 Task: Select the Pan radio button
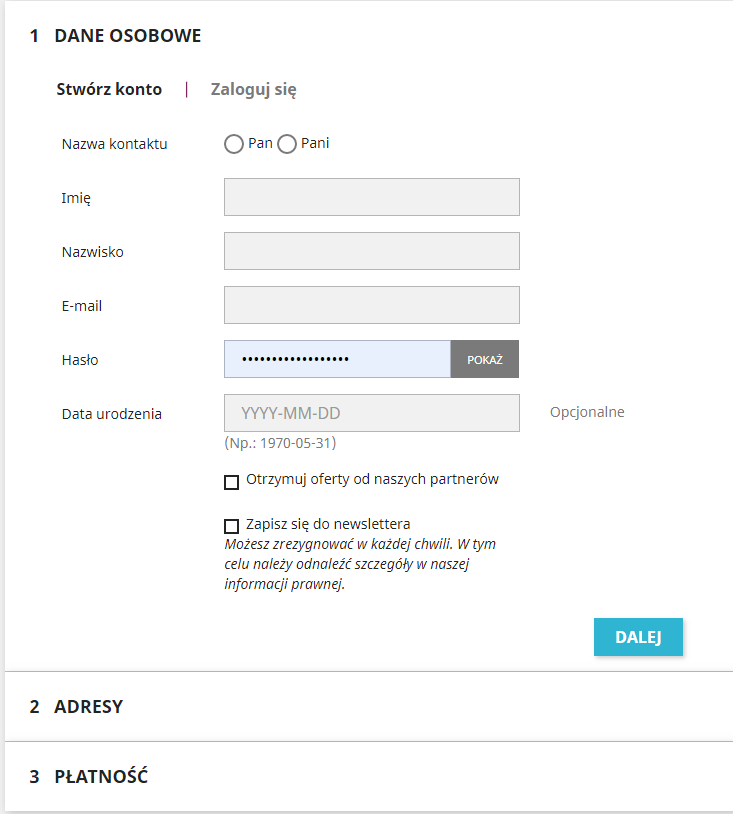click(234, 144)
